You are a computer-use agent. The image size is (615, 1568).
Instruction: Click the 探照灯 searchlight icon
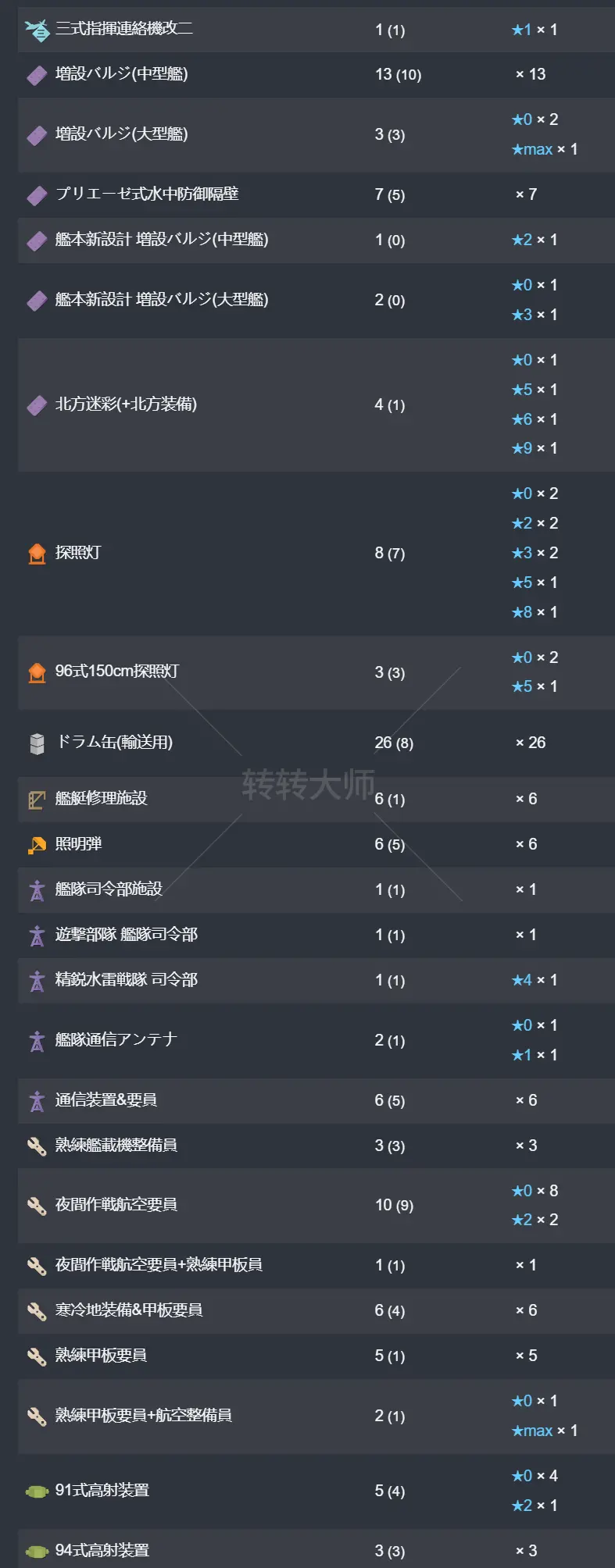click(35, 552)
